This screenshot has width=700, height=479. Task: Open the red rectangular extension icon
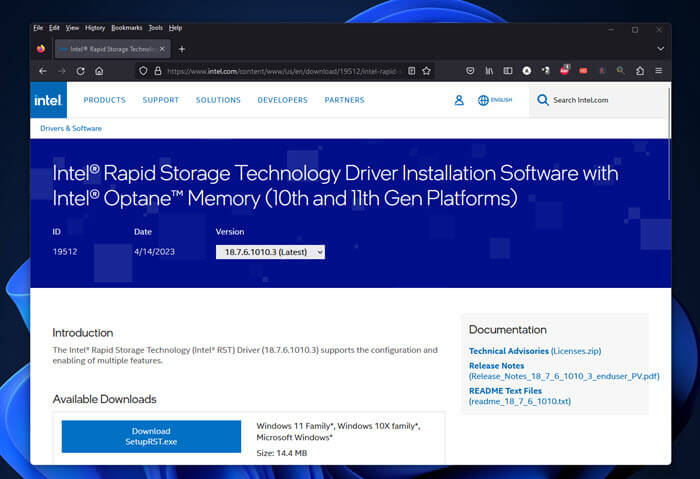(583, 71)
